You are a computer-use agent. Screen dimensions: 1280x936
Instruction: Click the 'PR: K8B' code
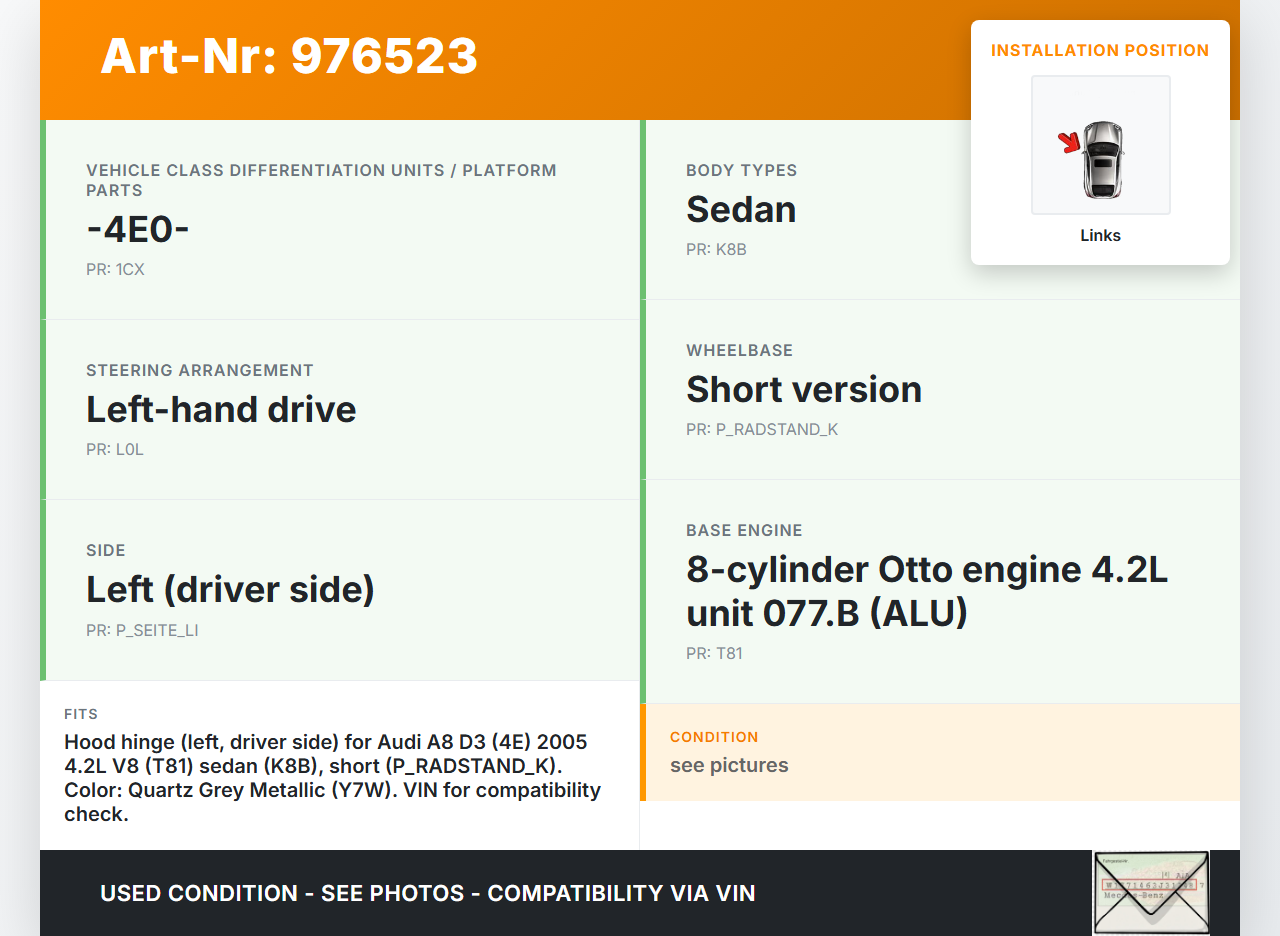coord(716,249)
